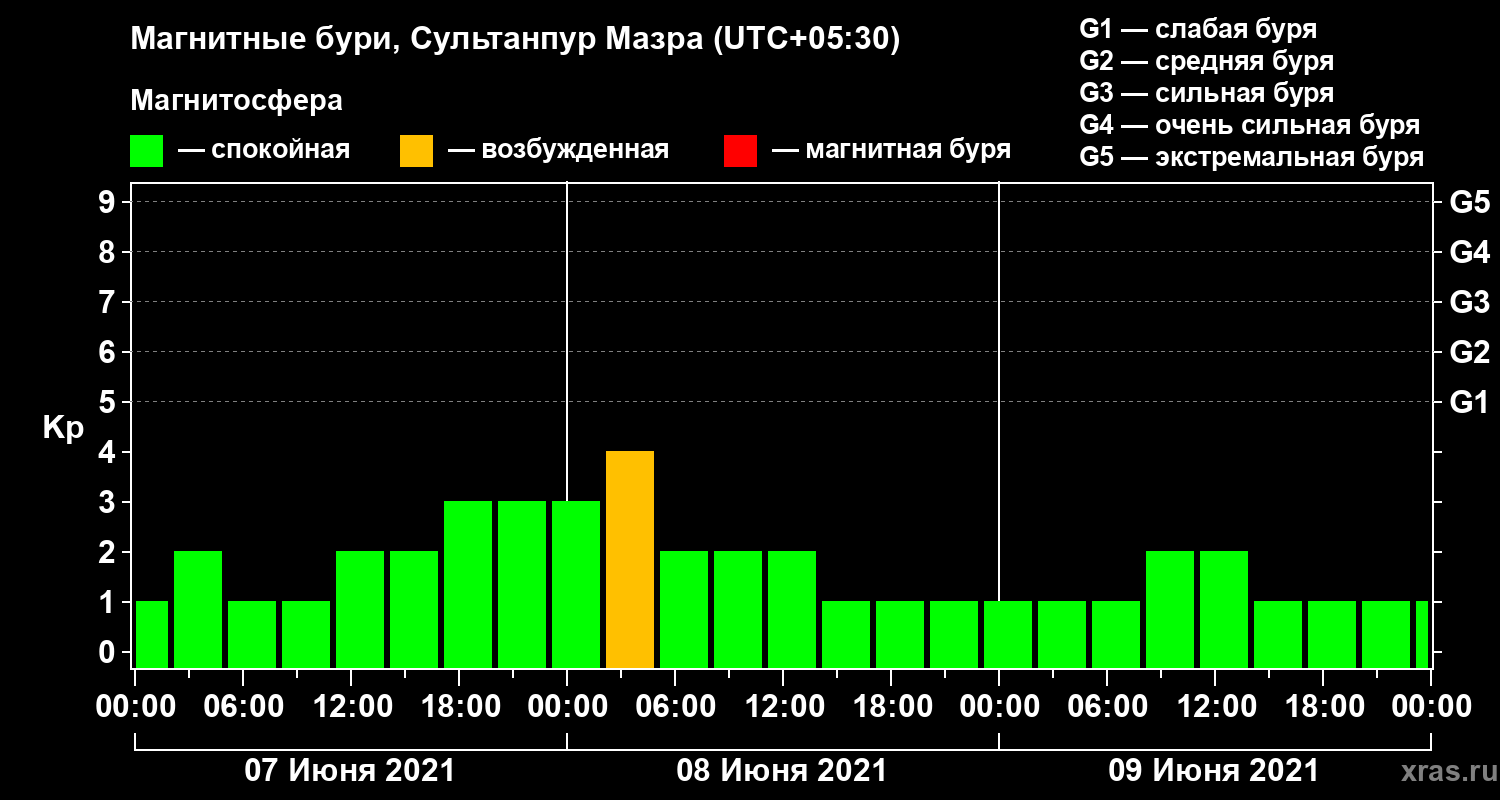The image size is (1500, 800).
Task: Click the '— спокойная' legend label
Action: click(x=263, y=151)
